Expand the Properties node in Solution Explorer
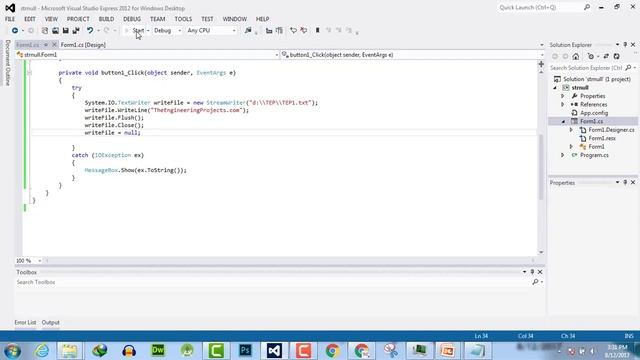This screenshot has height=360, width=640. click(x=563, y=96)
